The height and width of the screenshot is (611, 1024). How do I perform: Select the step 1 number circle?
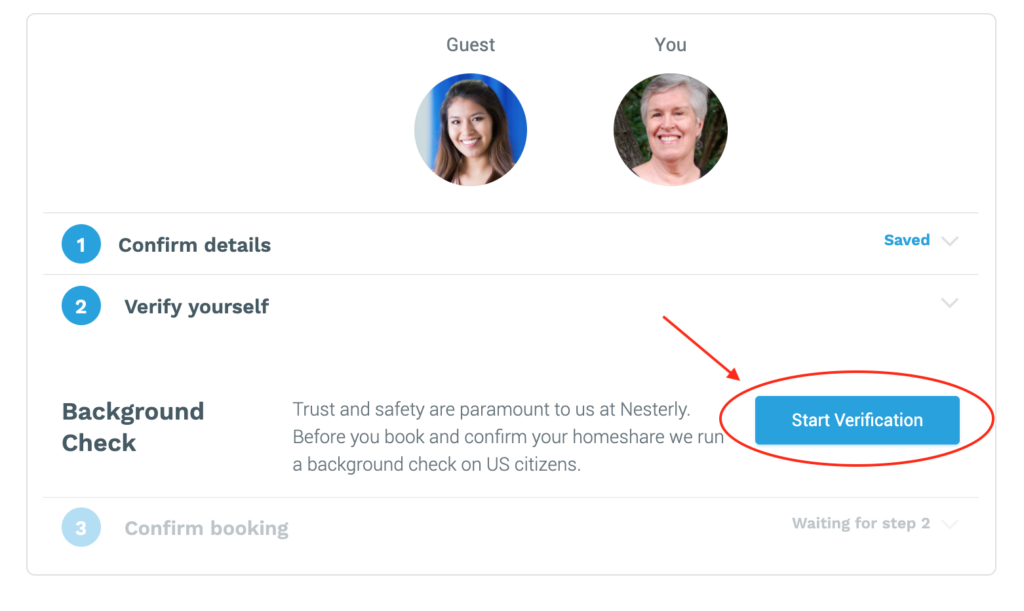click(x=81, y=244)
